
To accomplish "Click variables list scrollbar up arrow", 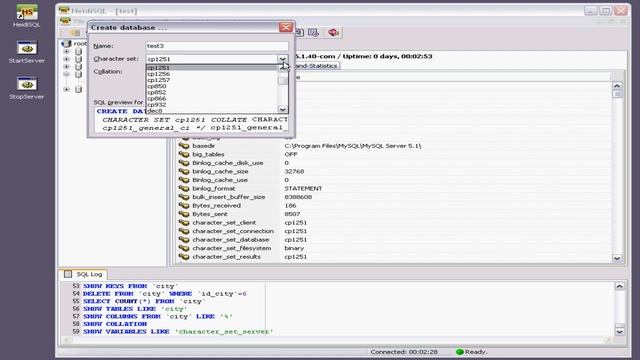I will click(x=617, y=86).
